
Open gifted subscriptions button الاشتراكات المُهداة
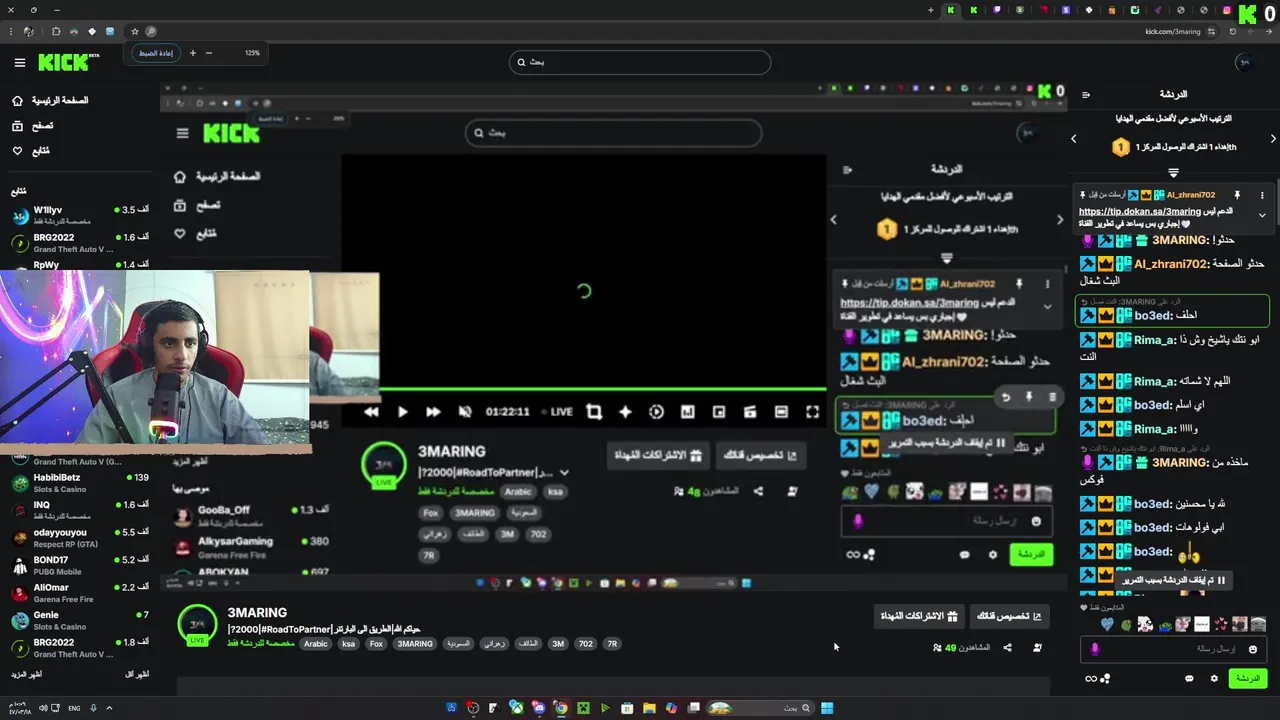(919, 616)
